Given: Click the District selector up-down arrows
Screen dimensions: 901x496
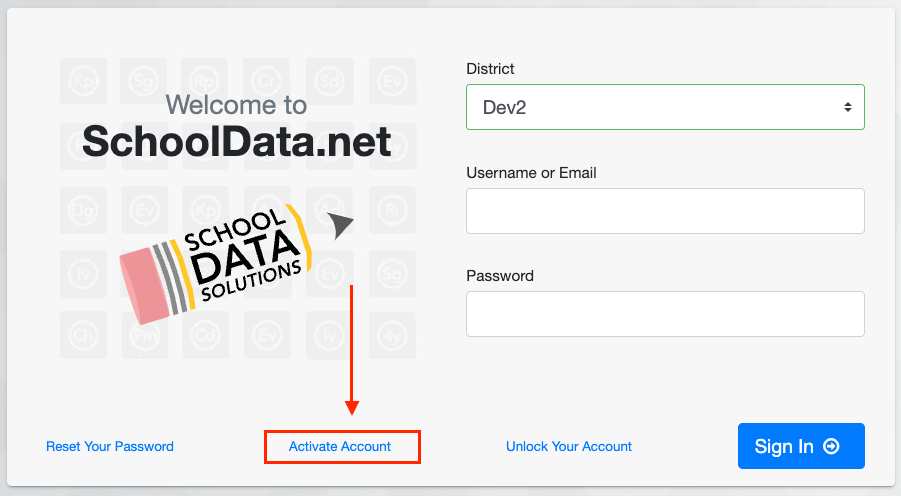Looking at the screenshot, I should point(848,107).
